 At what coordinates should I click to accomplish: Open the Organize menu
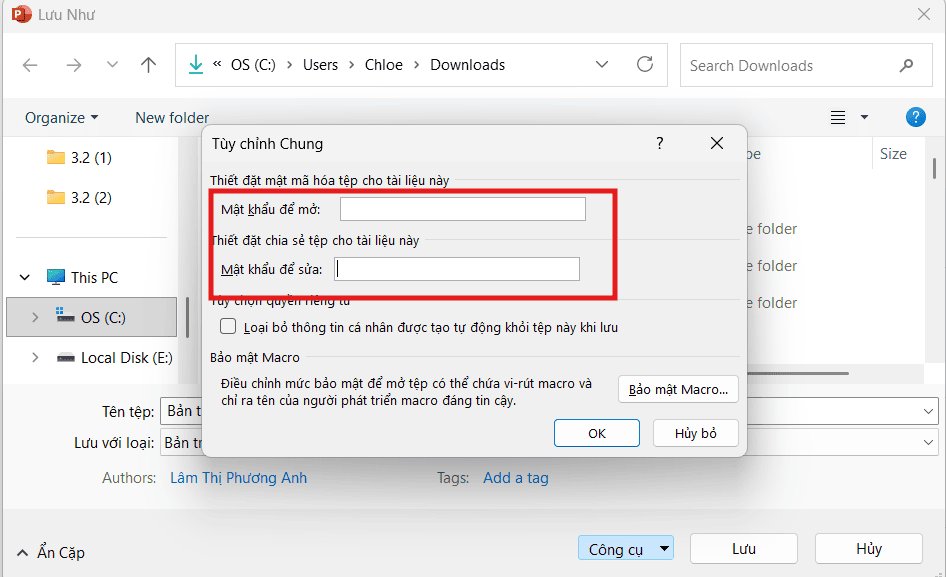(x=61, y=117)
